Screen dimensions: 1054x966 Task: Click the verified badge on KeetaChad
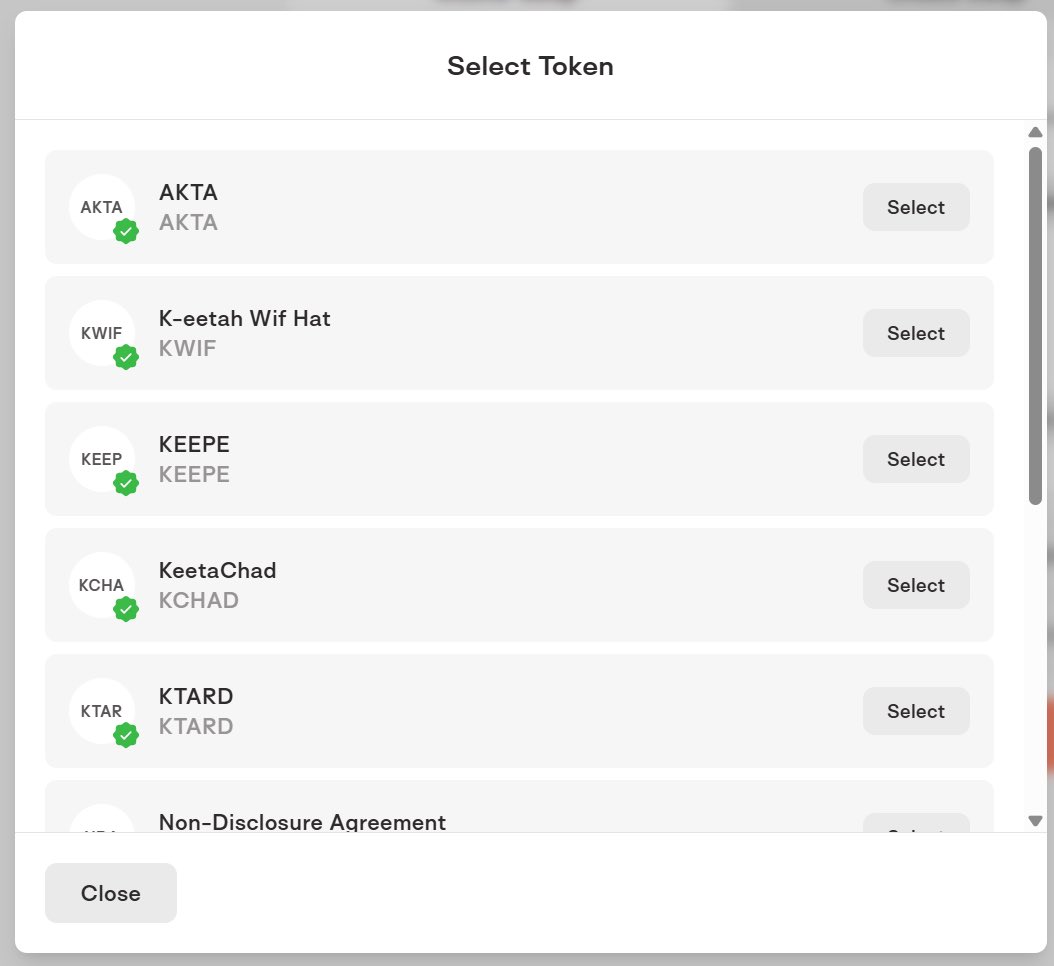tap(126, 609)
